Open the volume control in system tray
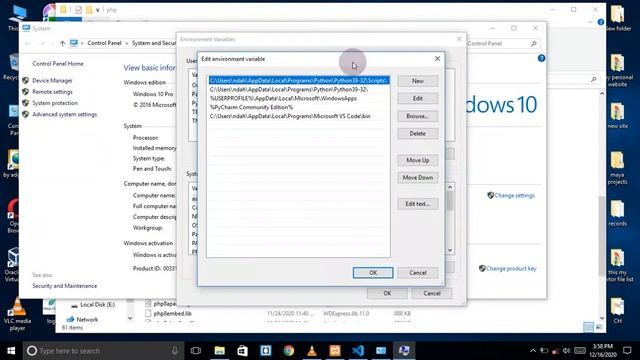This screenshot has width=640, height=360. tap(566, 351)
